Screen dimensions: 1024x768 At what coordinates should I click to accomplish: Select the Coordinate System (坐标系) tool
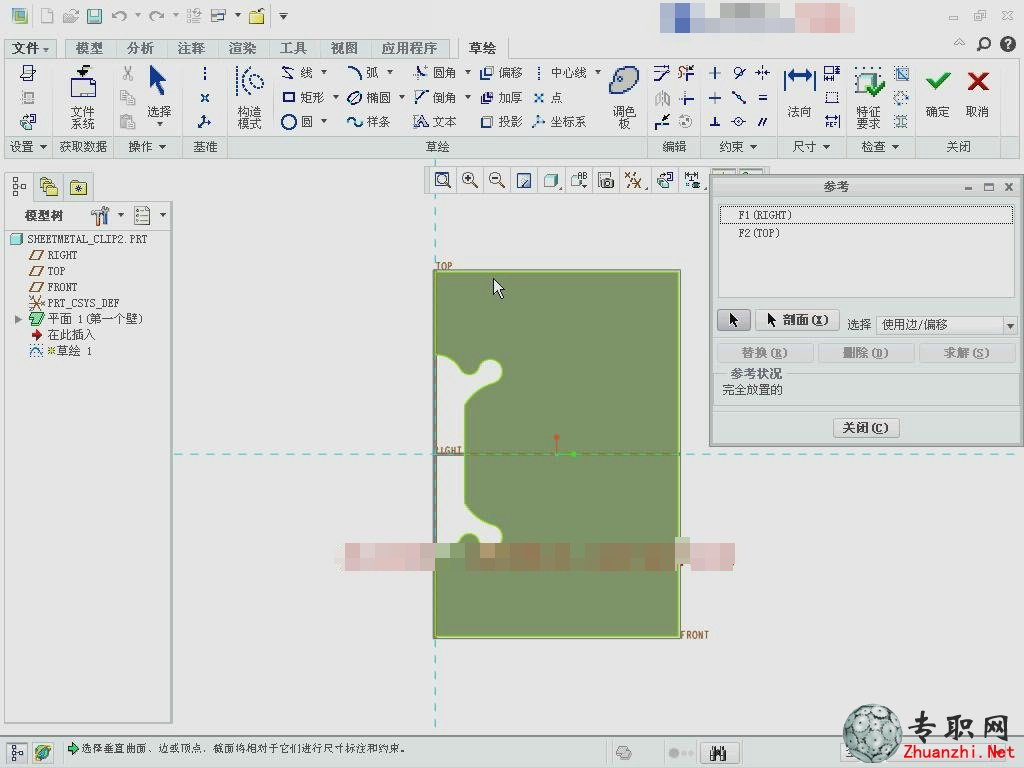point(560,122)
